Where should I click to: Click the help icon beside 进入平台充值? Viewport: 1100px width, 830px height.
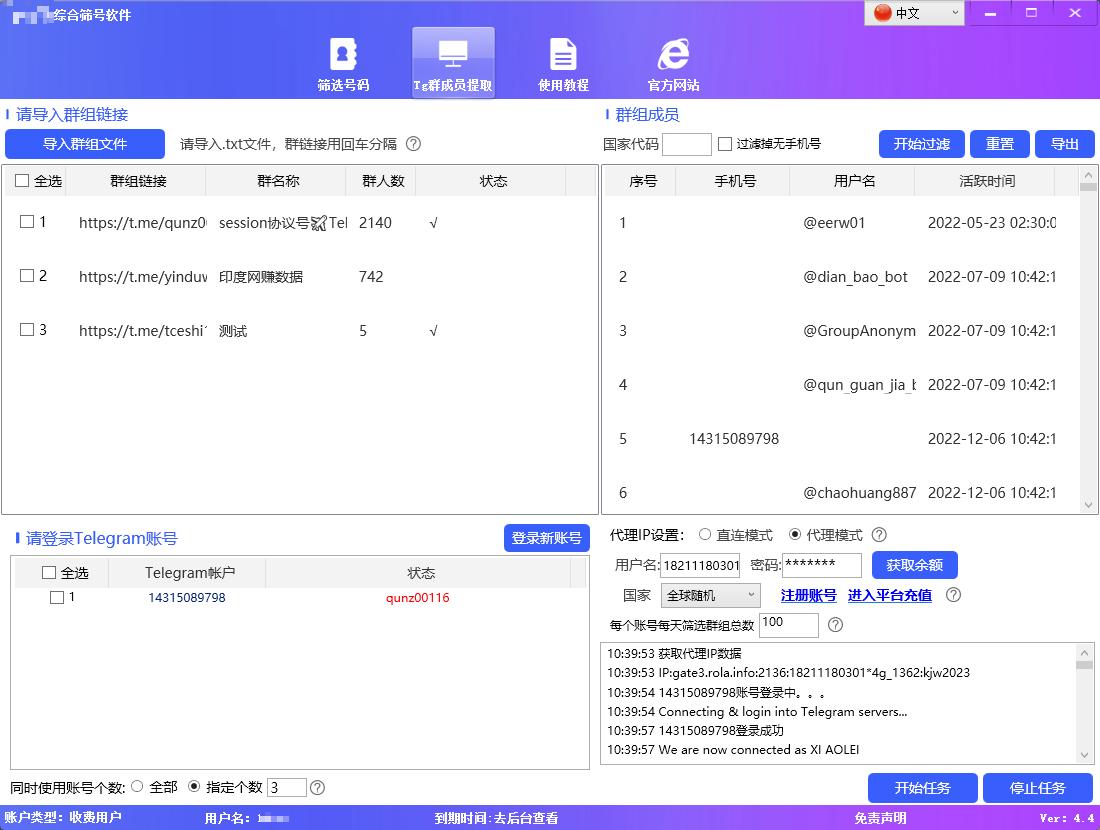click(x=953, y=595)
